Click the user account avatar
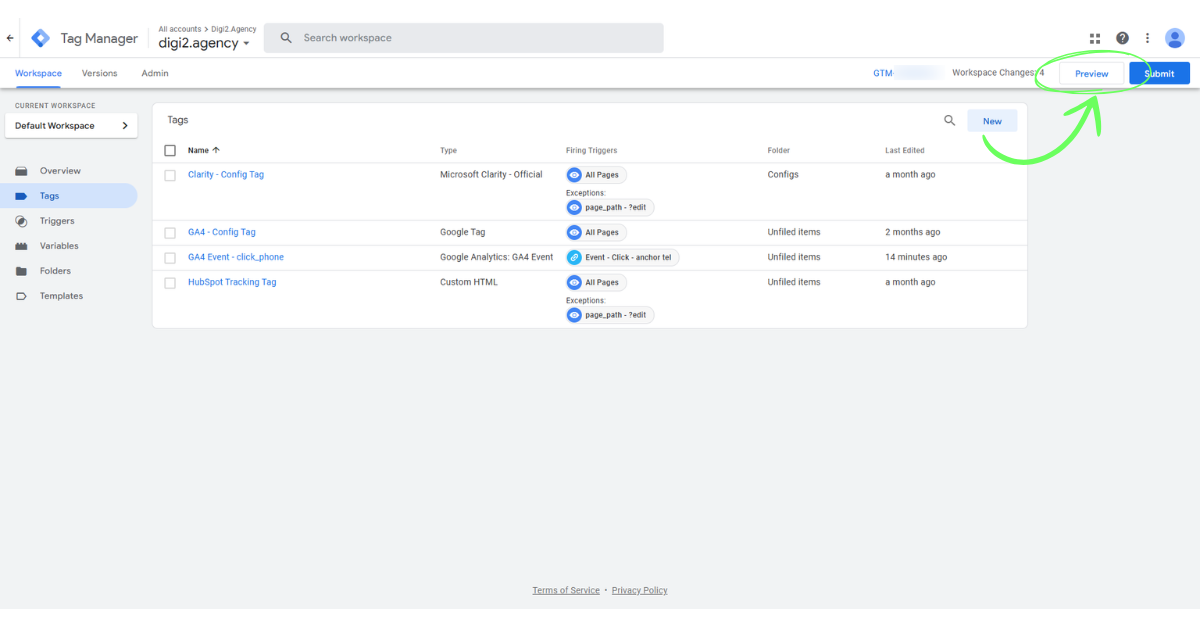The height and width of the screenshot is (627, 1200). tap(1175, 38)
